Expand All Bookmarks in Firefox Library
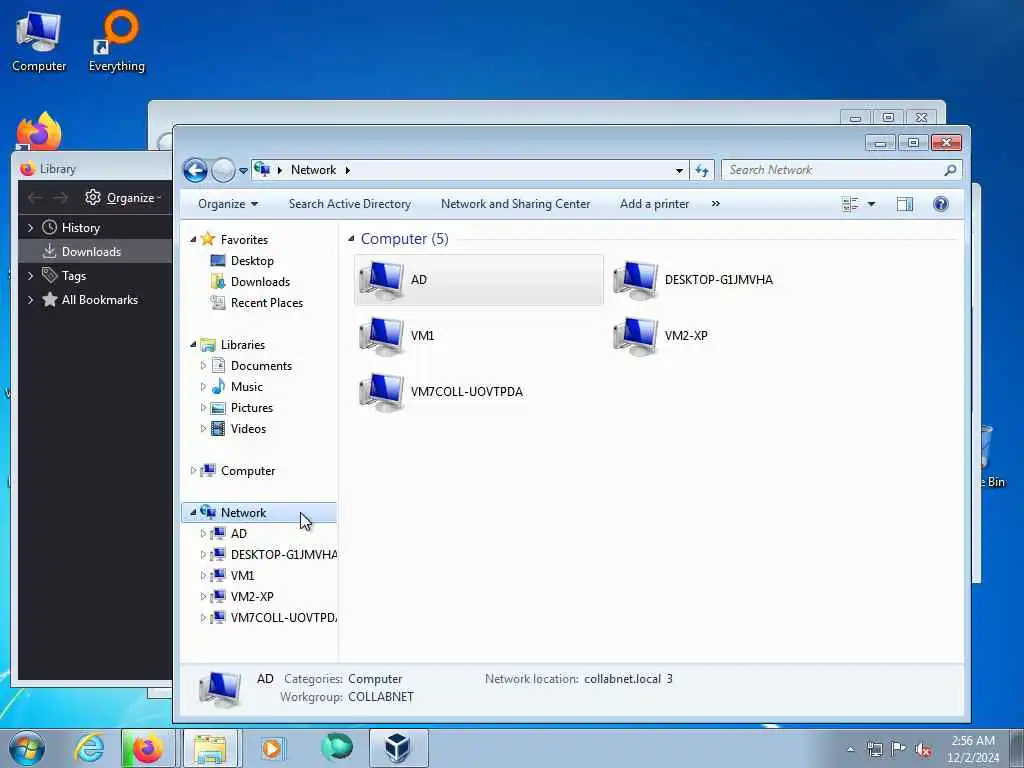 click(31, 300)
